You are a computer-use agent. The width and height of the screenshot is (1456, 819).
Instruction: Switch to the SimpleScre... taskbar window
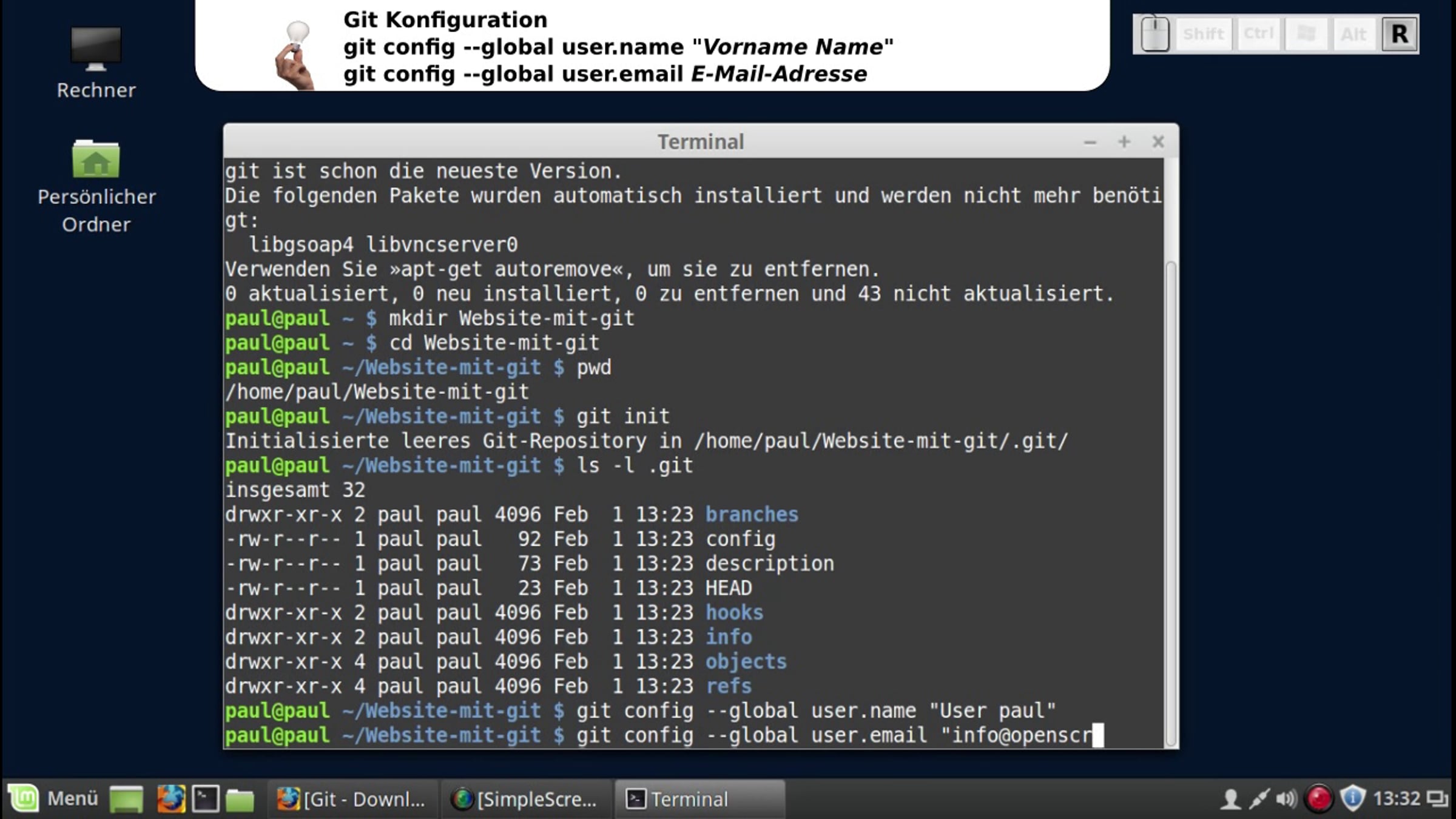pyautogui.click(x=525, y=799)
